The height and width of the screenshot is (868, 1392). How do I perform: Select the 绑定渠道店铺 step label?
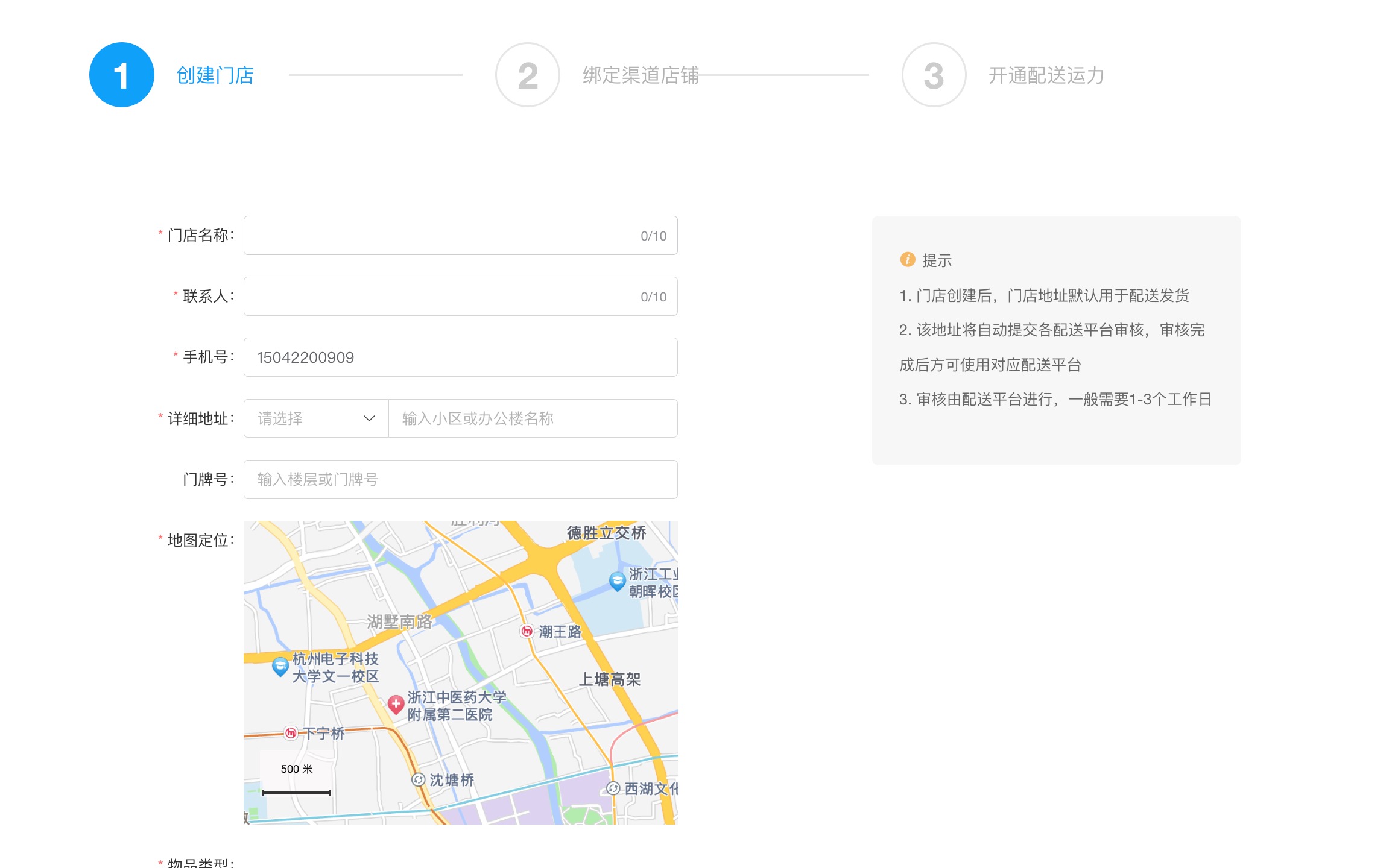point(641,75)
